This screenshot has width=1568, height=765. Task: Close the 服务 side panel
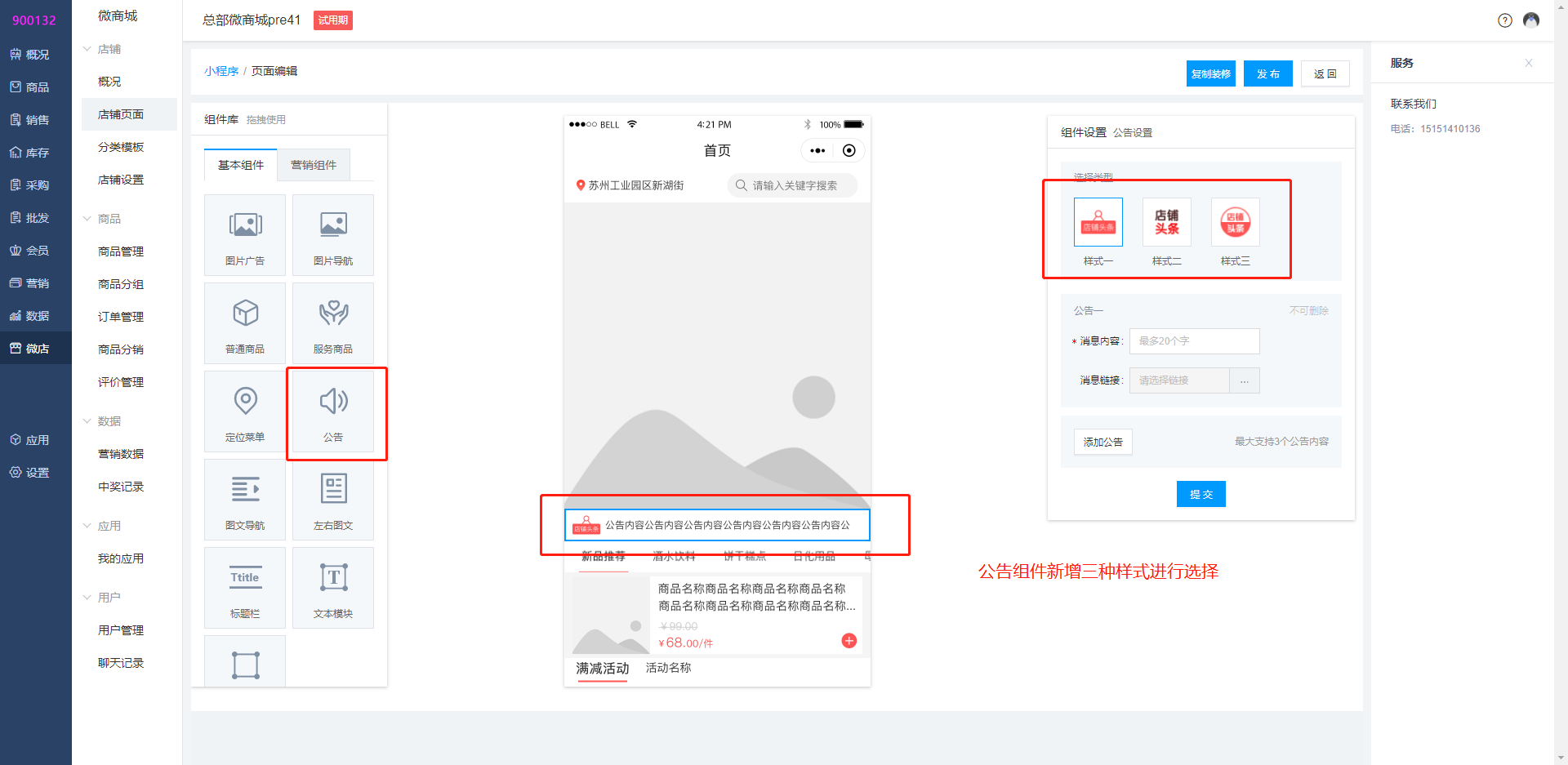pos(1528,63)
